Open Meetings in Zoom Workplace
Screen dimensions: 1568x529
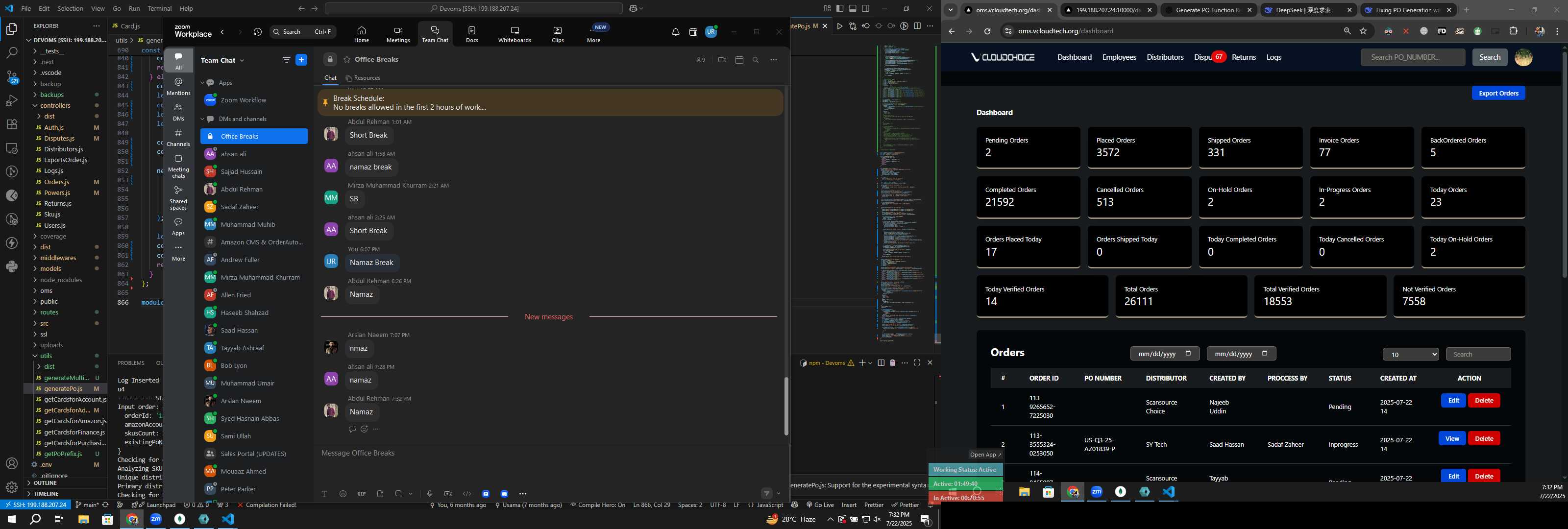tap(398, 34)
